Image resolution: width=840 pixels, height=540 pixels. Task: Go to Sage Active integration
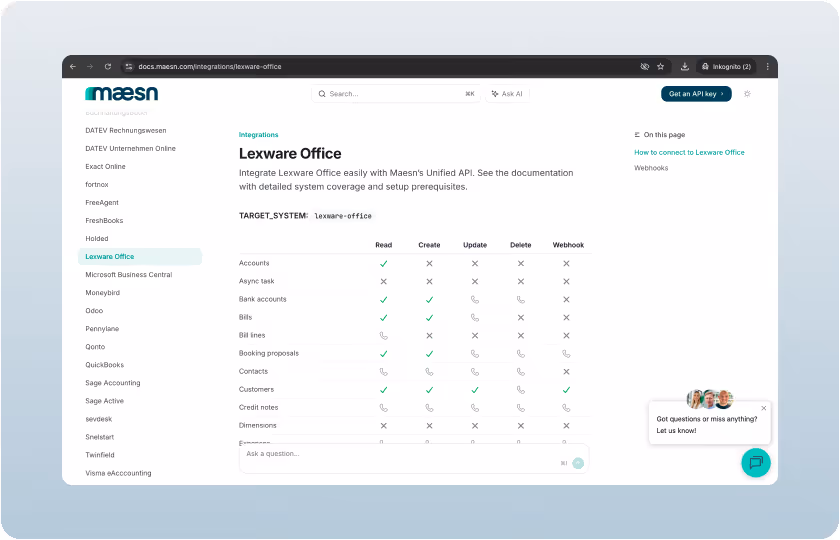(x=104, y=401)
